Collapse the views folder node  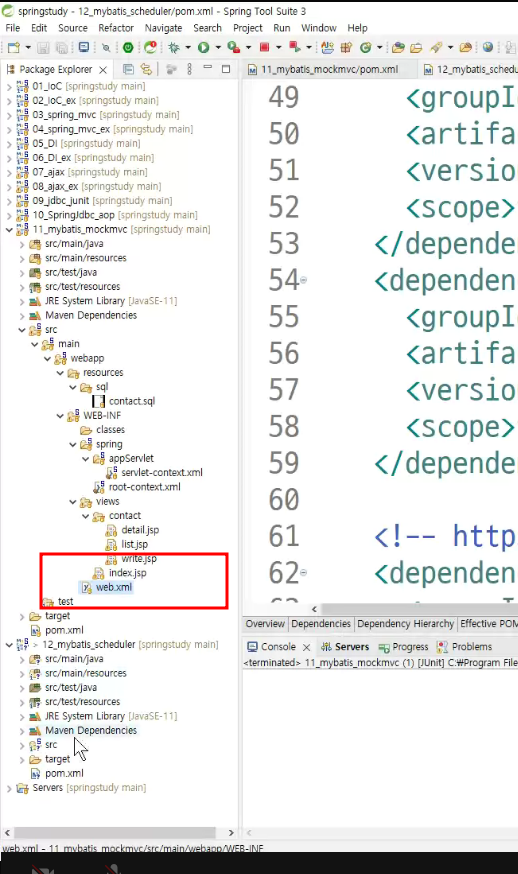pos(73,502)
